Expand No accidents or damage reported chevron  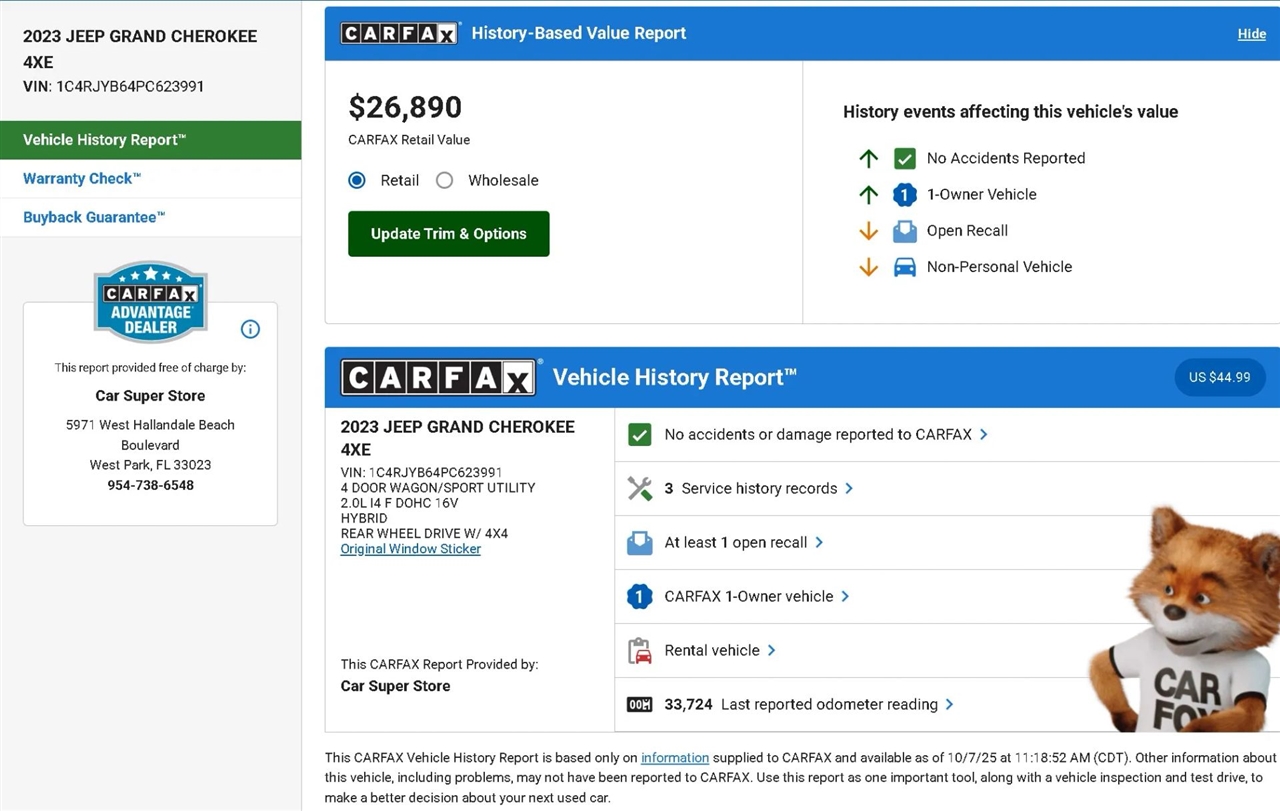pos(984,434)
